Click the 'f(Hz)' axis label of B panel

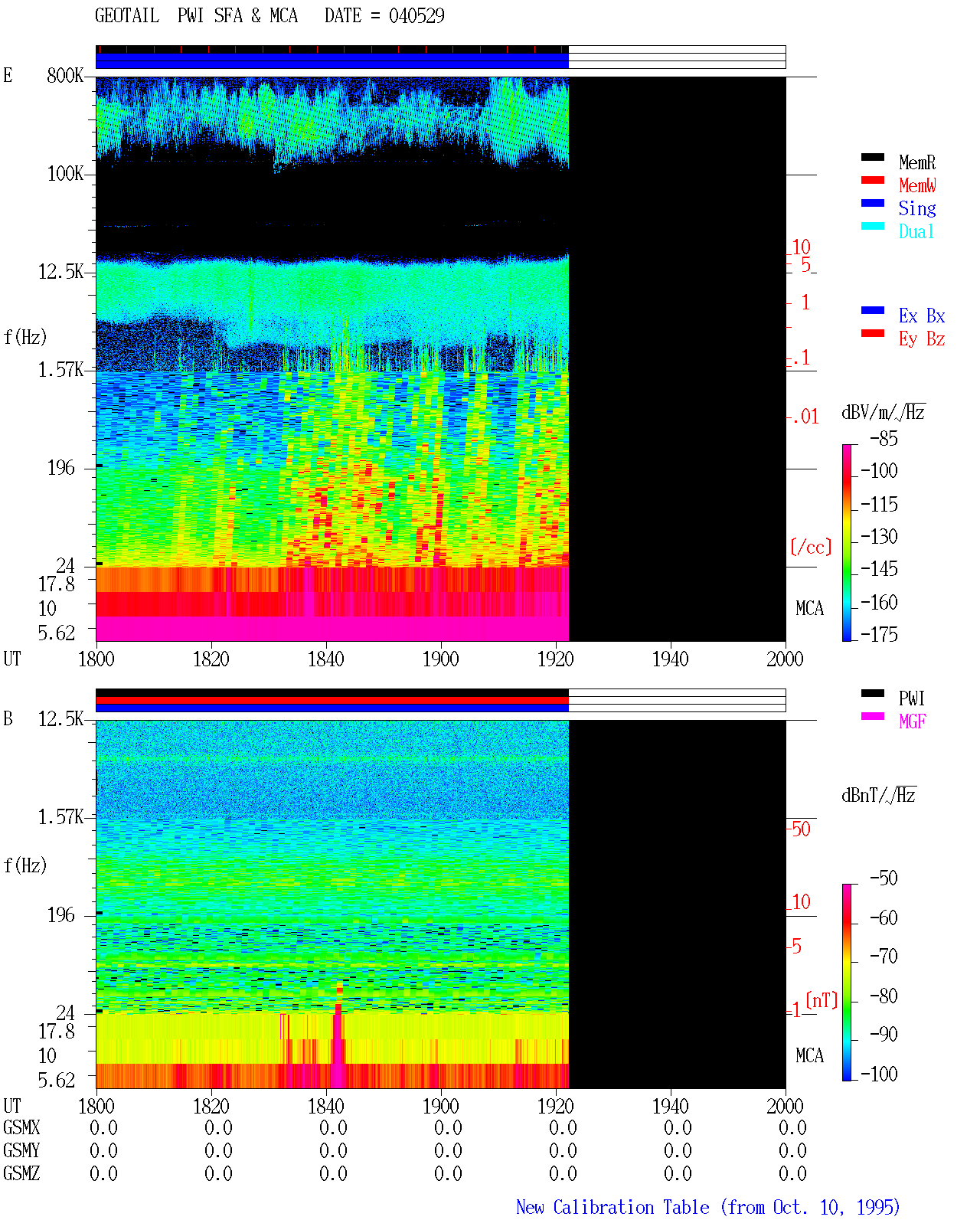25,865
